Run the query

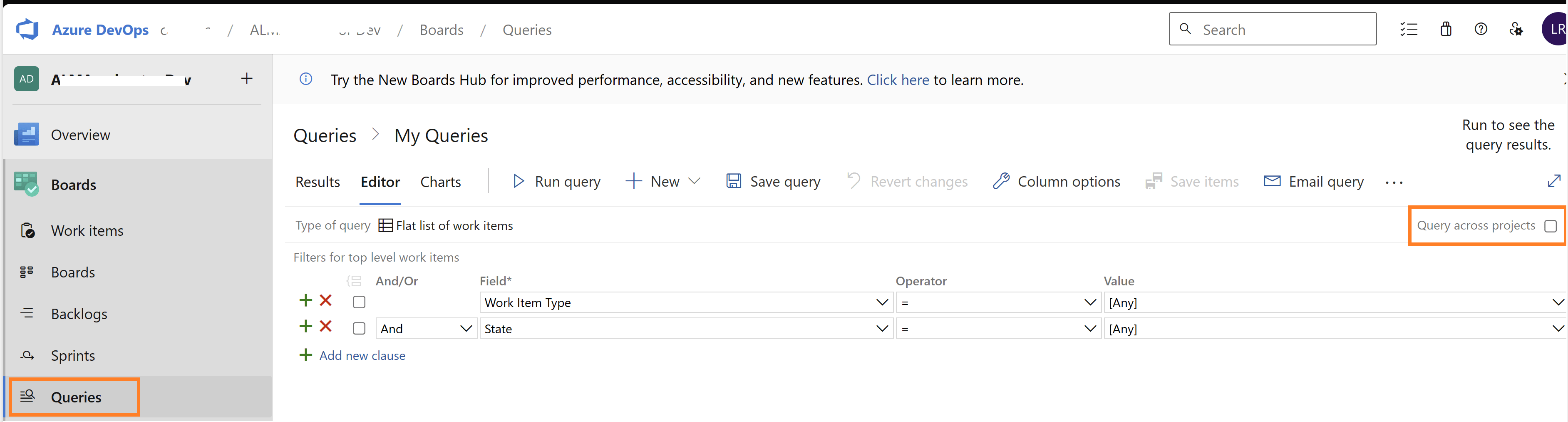(556, 182)
